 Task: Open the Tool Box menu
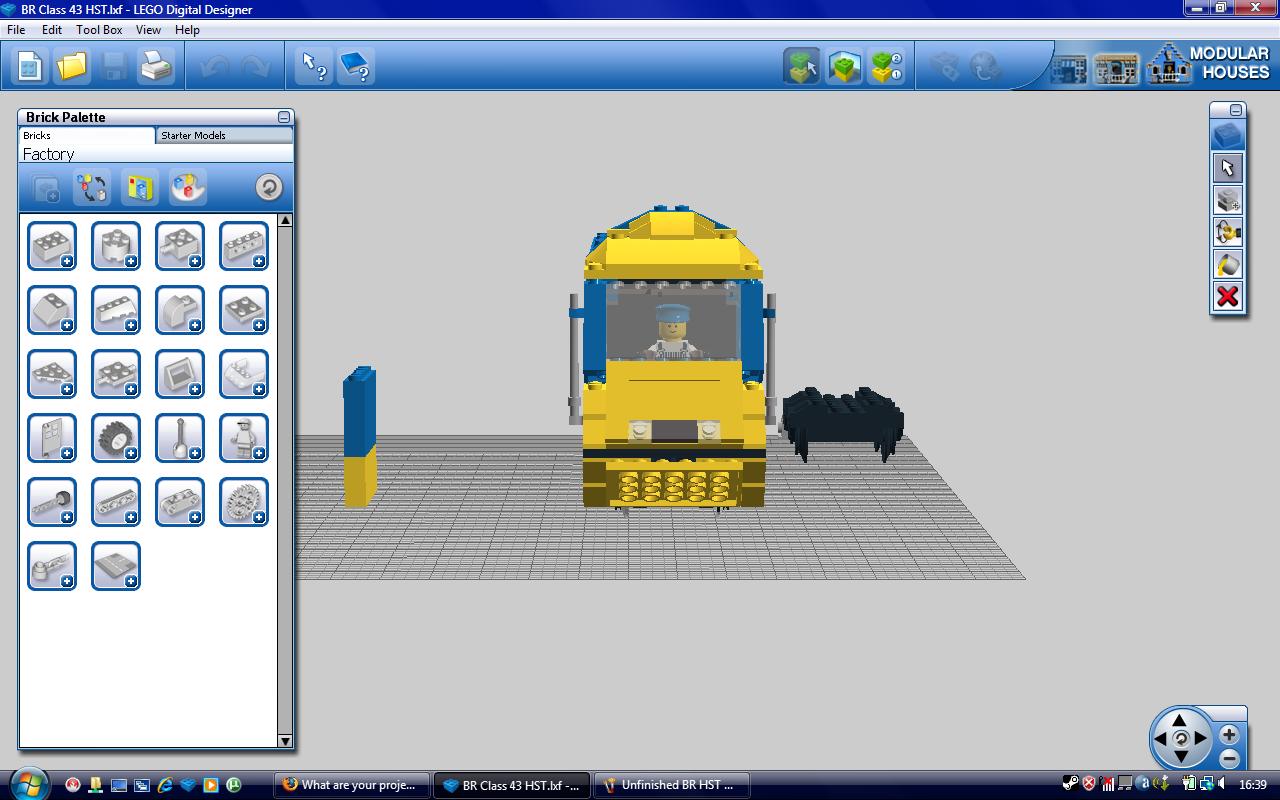(98, 30)
